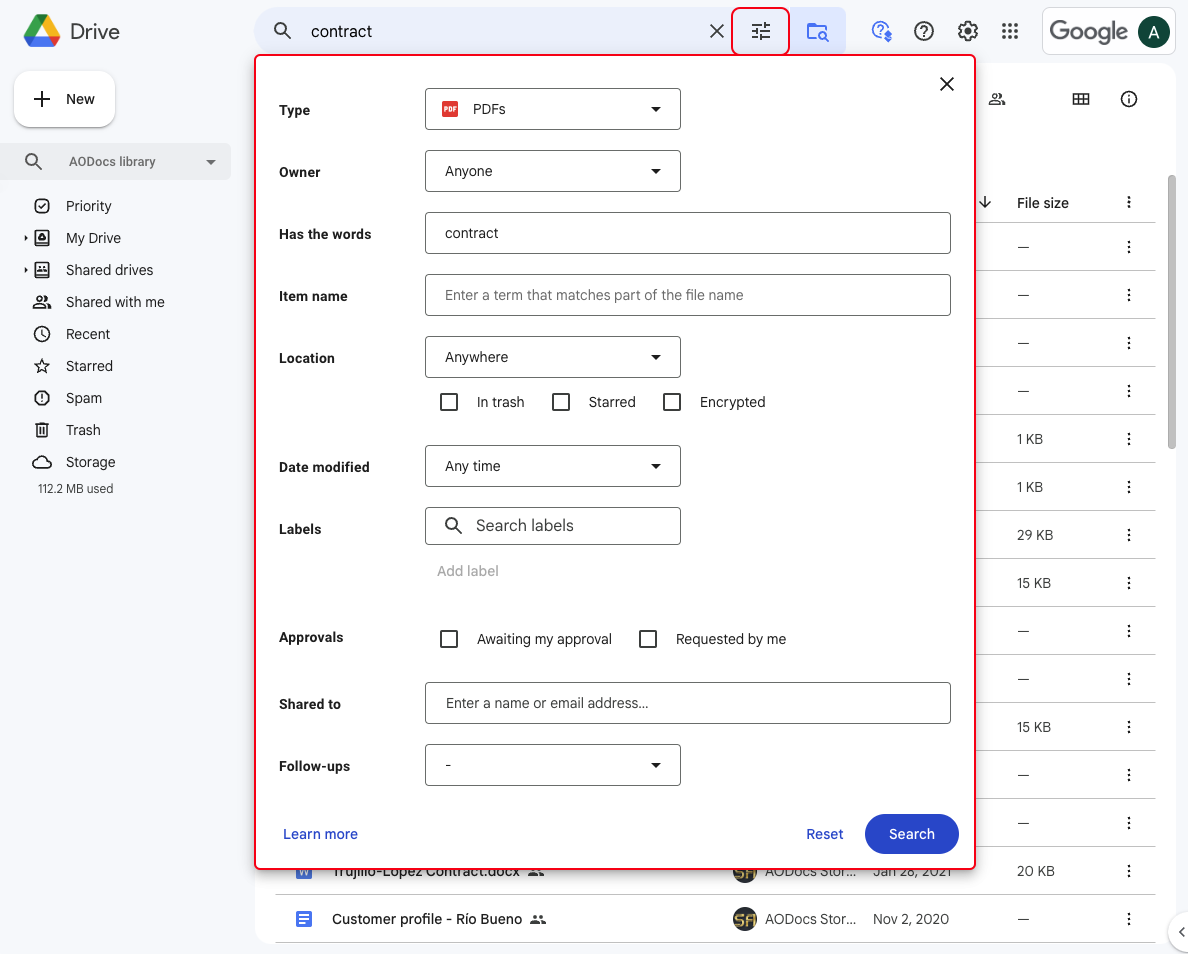The height and width of the screenshot is (954, 1188).
Task: Click the Recent clock icon in sidebar
Action: point(42,334)
